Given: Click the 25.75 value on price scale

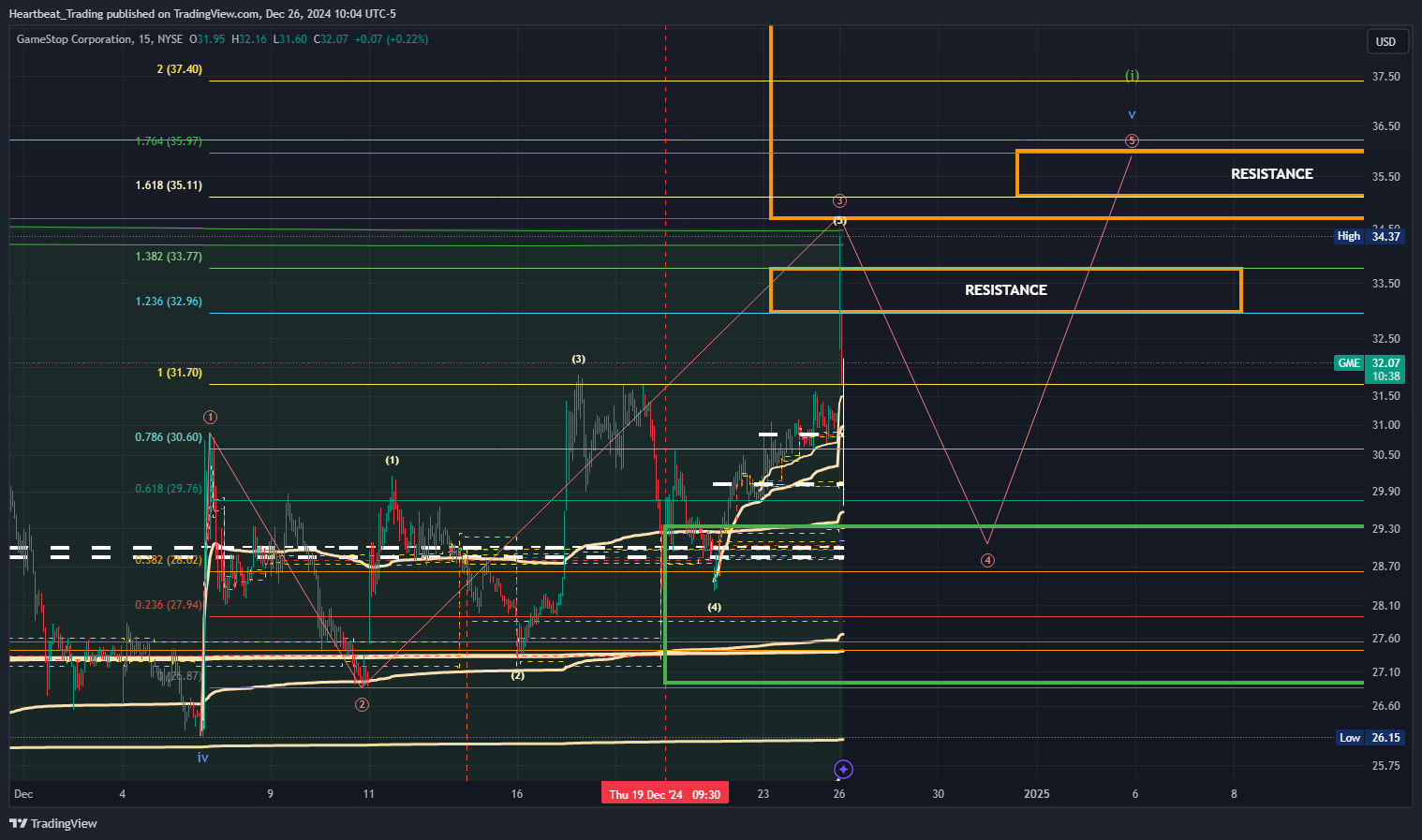Looking at the screenshot, I should coord(1386,766).
